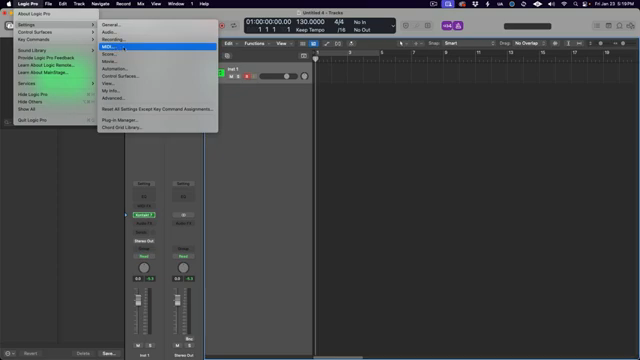Open the tracks Functions menu

[257, 43]
